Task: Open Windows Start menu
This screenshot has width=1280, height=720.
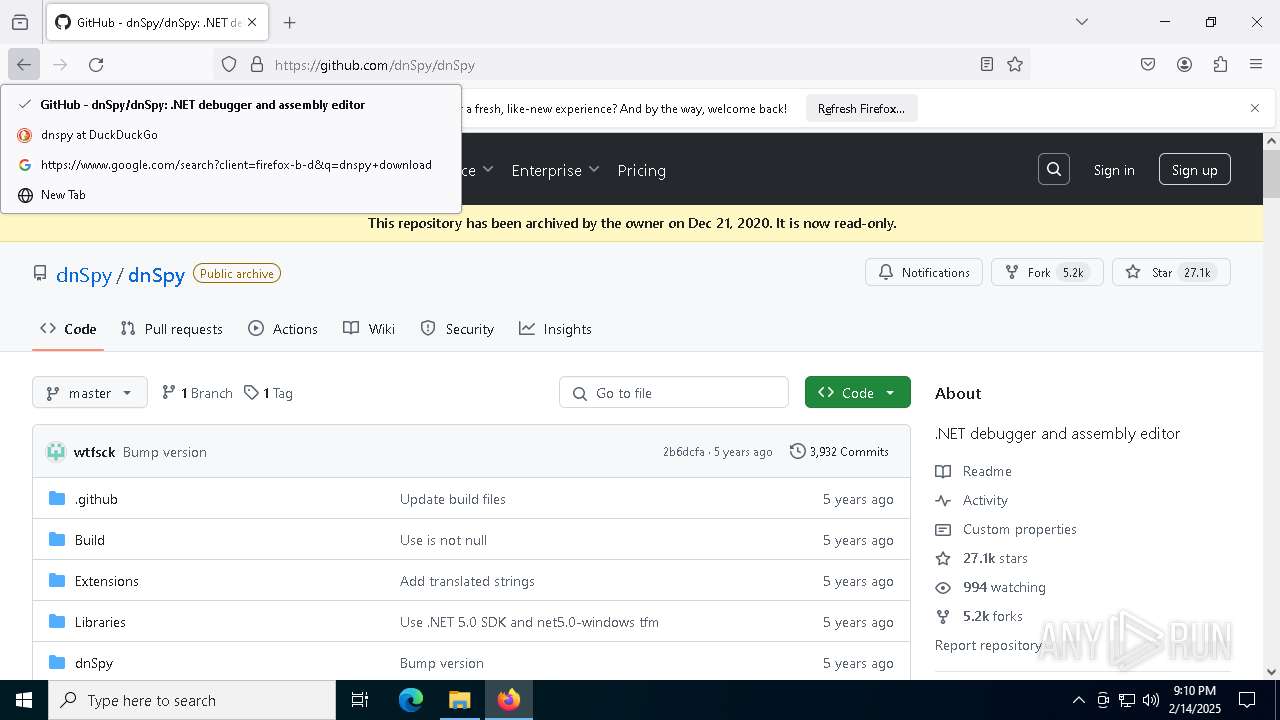Action: click(x=24, y=700)
